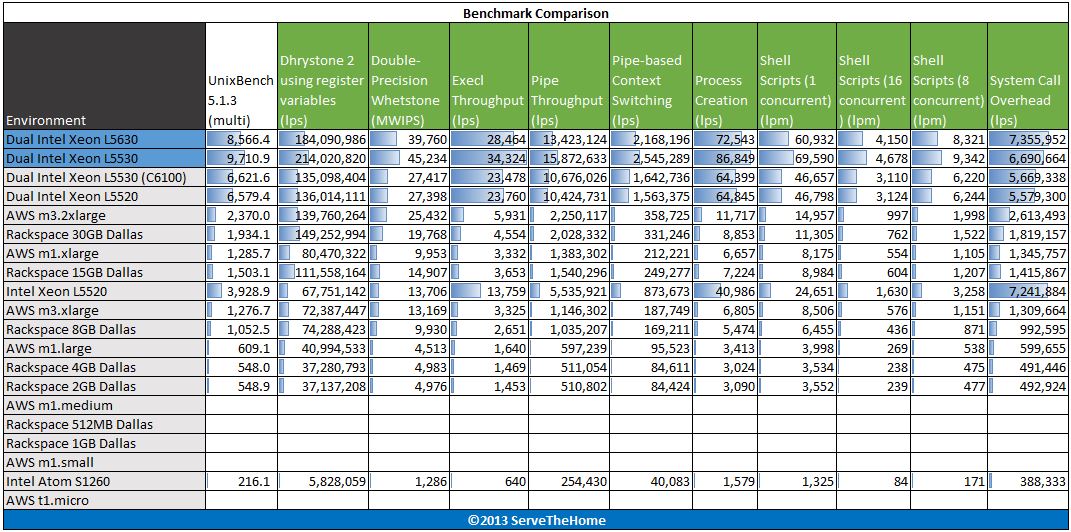Click the Dual Intel Xeon L5530 environment cell
Screen dimensions: 1071x532
click(104, 158)
